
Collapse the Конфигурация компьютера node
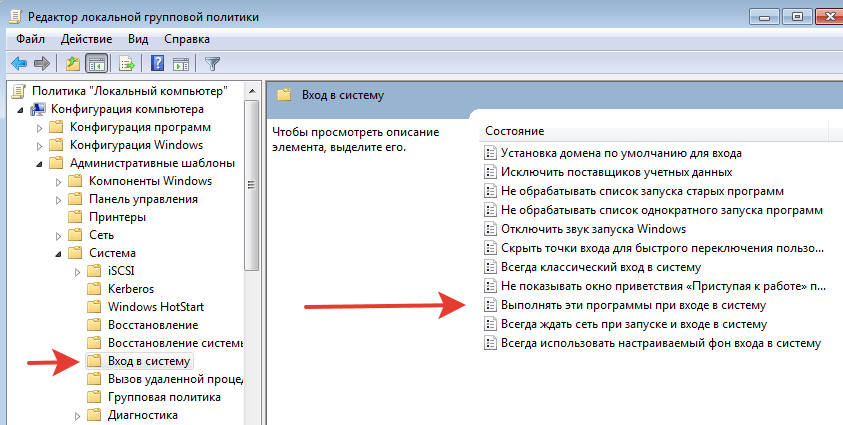[x=22, y=109]
